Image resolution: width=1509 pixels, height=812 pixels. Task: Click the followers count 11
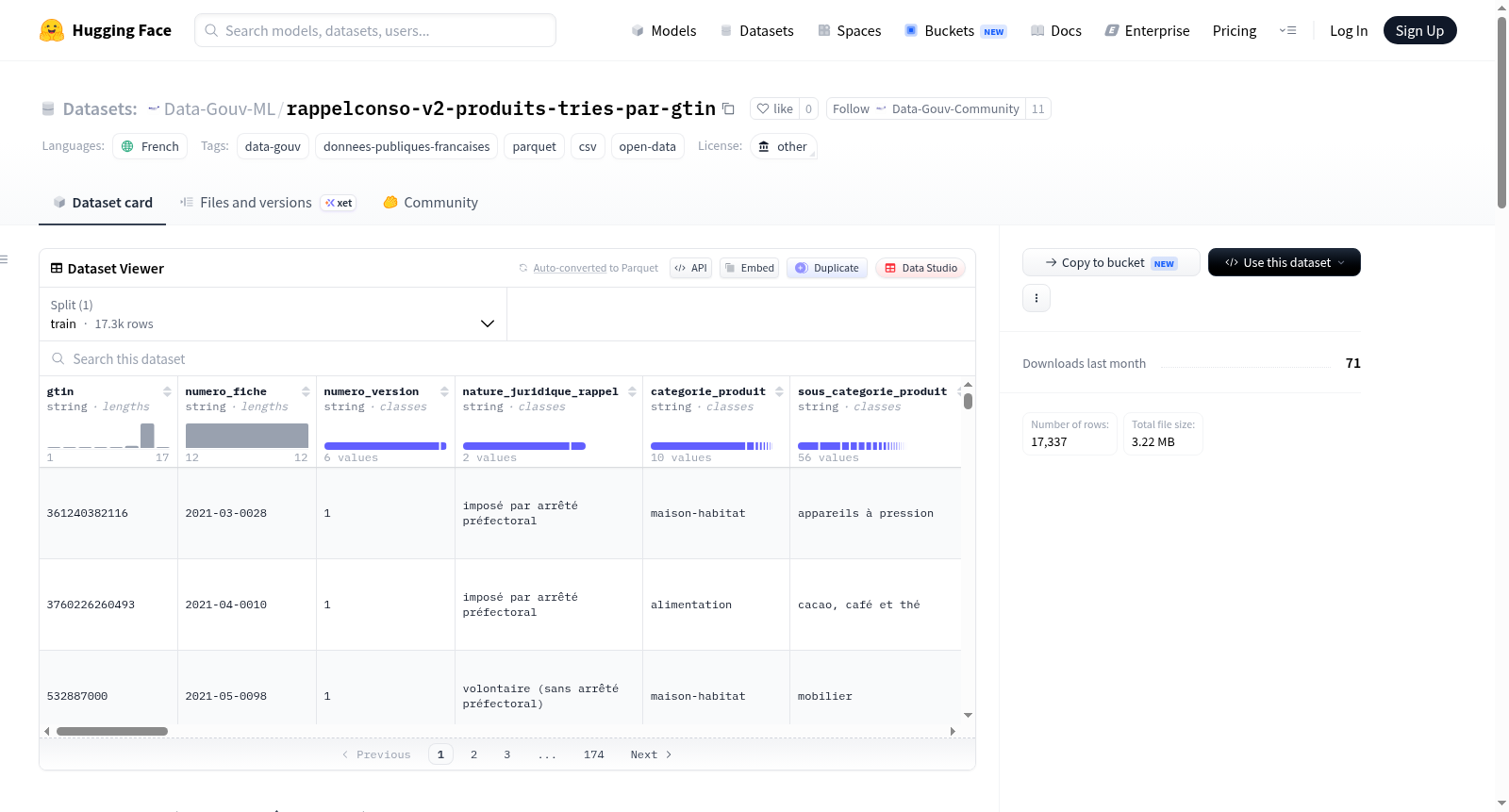[x=1037, y=108]
